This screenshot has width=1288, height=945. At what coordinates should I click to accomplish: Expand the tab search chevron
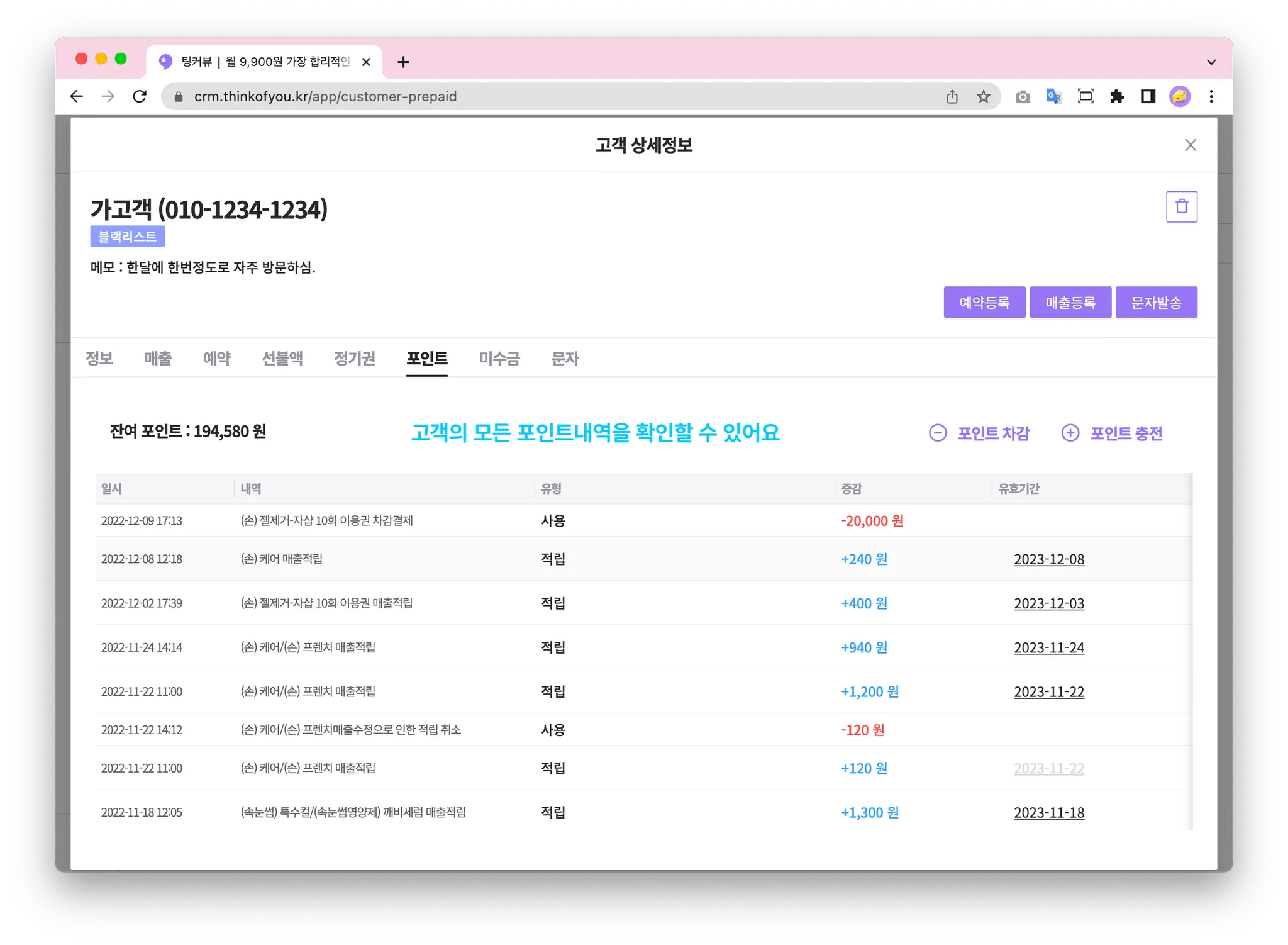tap(1211, 62)
